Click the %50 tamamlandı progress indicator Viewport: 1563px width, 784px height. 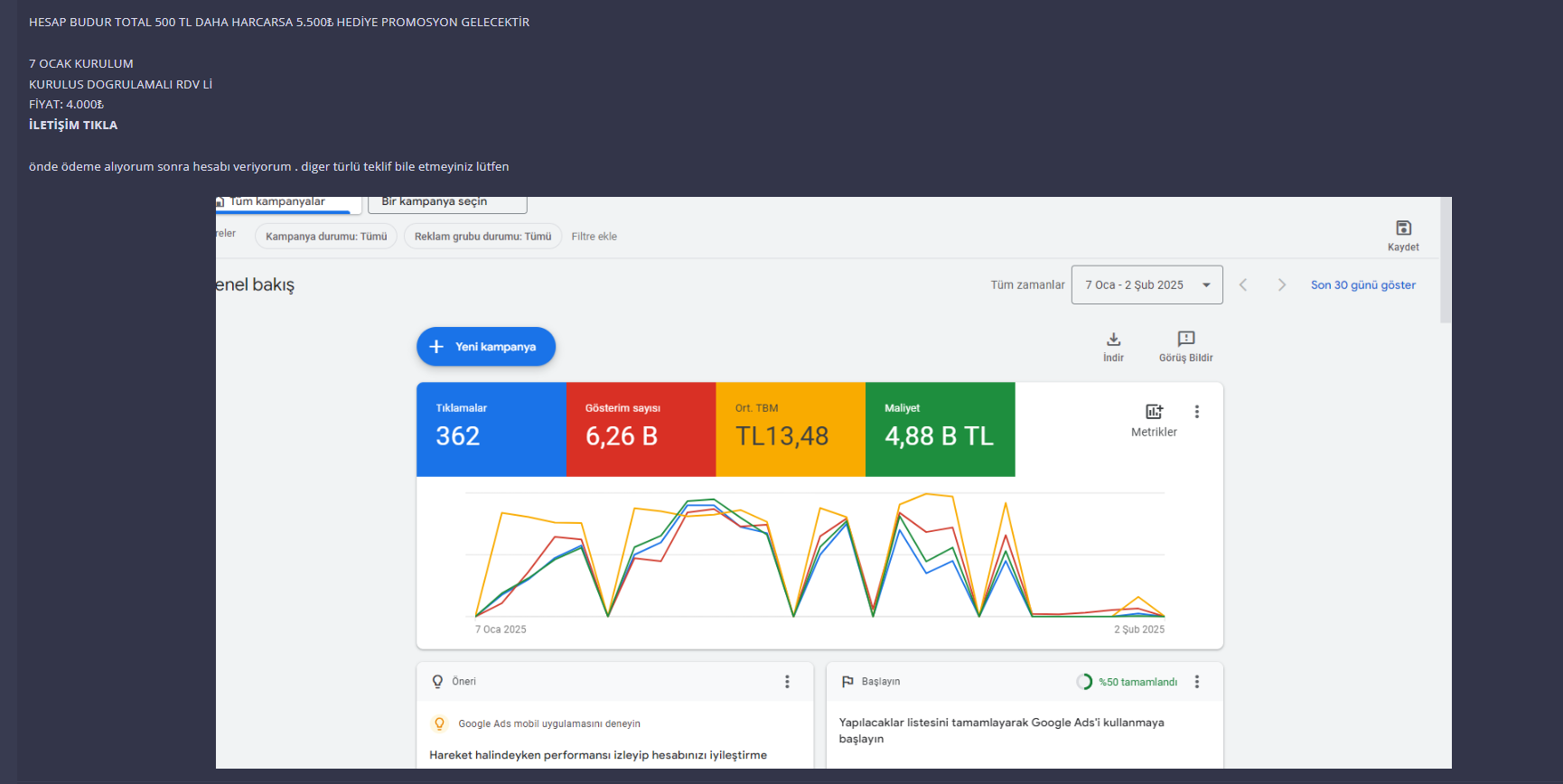pos(1128,682)
